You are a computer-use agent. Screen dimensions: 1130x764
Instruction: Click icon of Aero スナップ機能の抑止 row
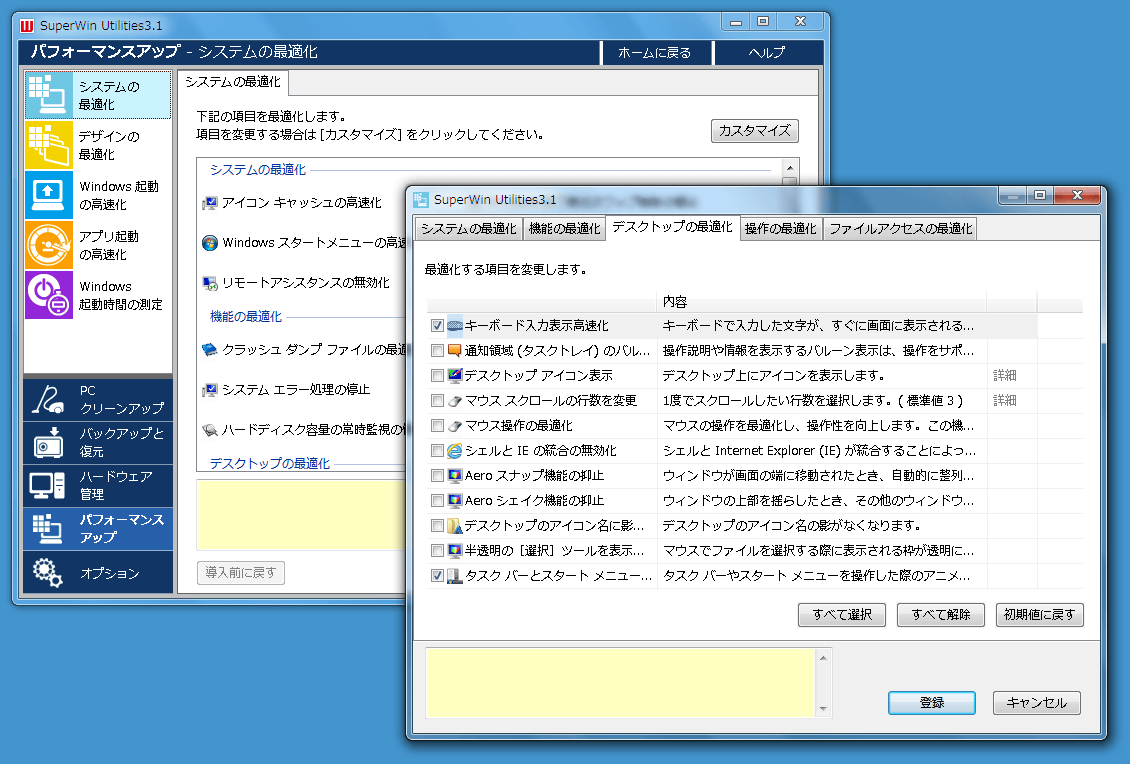(455, 476)
